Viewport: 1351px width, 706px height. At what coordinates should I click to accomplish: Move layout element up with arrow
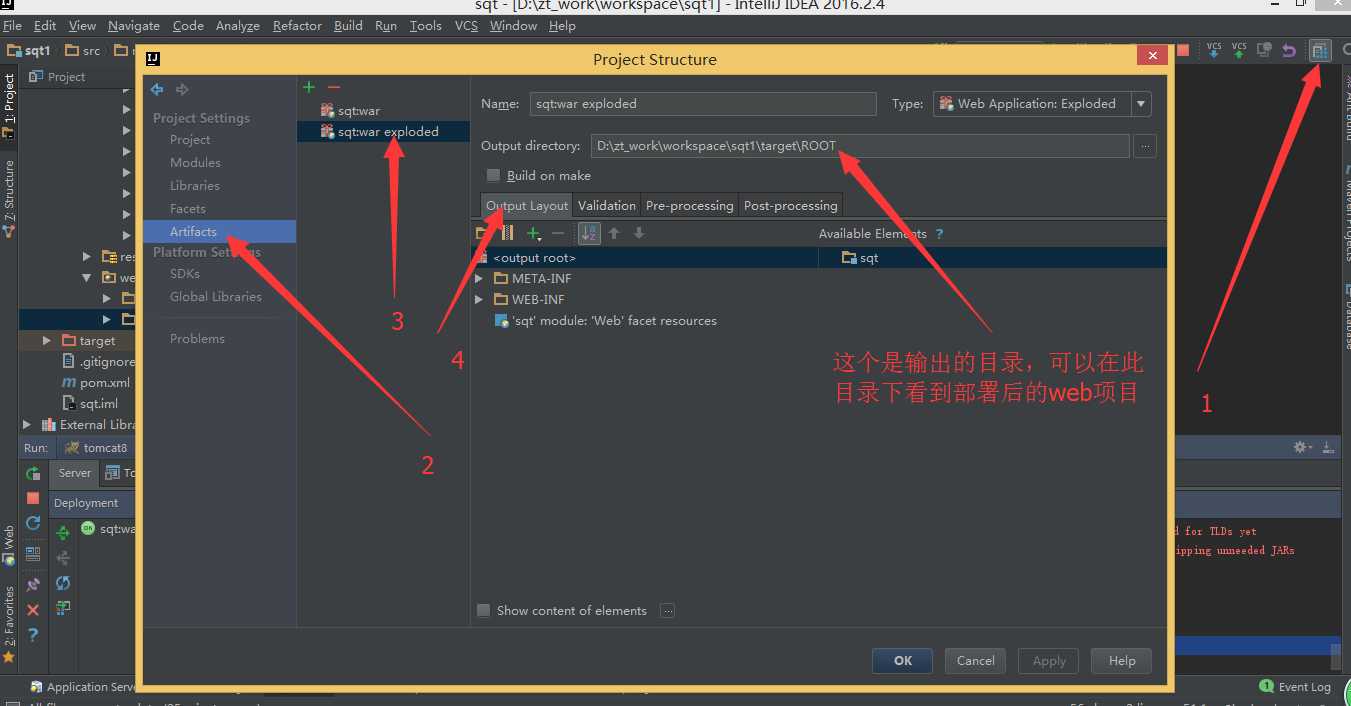pos(614,233)
